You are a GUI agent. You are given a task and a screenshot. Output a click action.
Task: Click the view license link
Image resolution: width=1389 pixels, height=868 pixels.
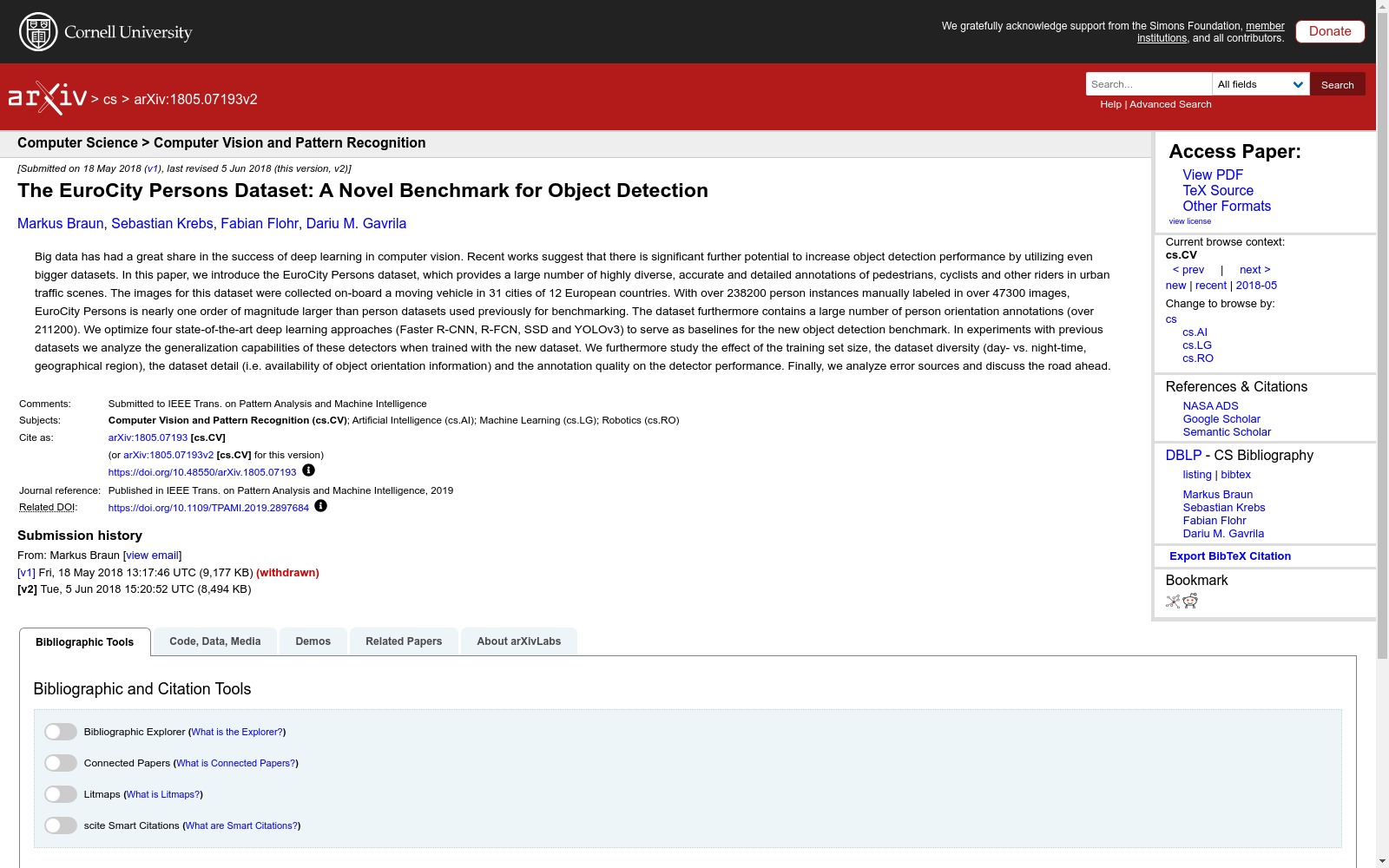click(x=1190, y=221)
